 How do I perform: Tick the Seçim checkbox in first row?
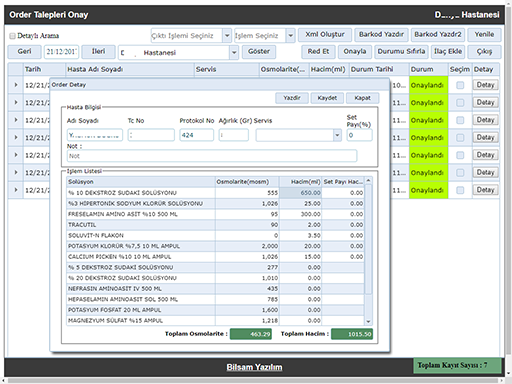[460, 85]
